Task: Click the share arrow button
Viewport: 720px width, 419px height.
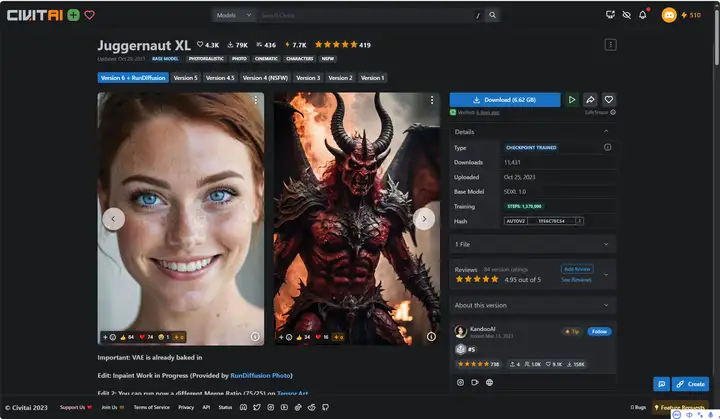Action: pos(591,100)
